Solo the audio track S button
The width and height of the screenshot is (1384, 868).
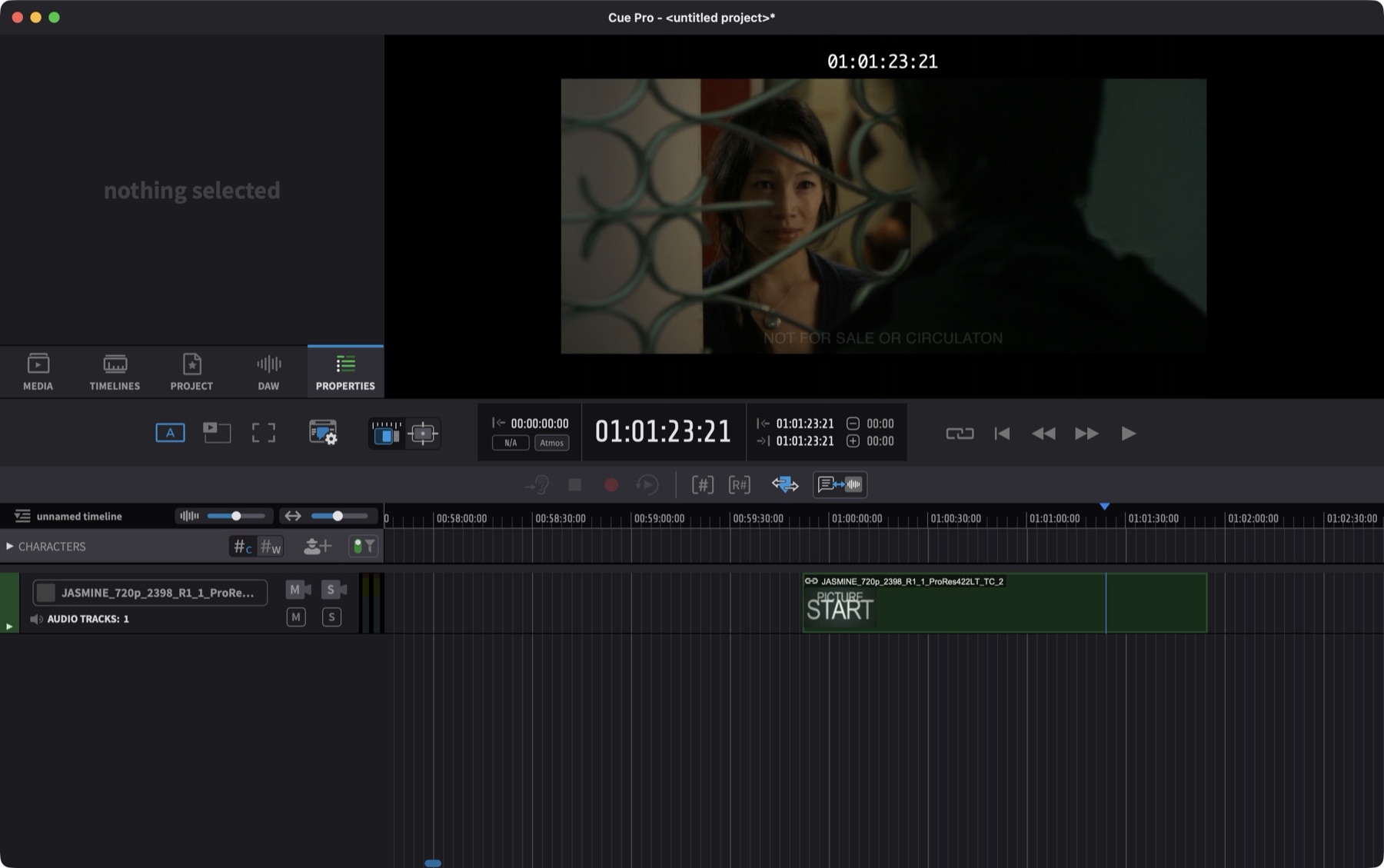click(331, 617)
